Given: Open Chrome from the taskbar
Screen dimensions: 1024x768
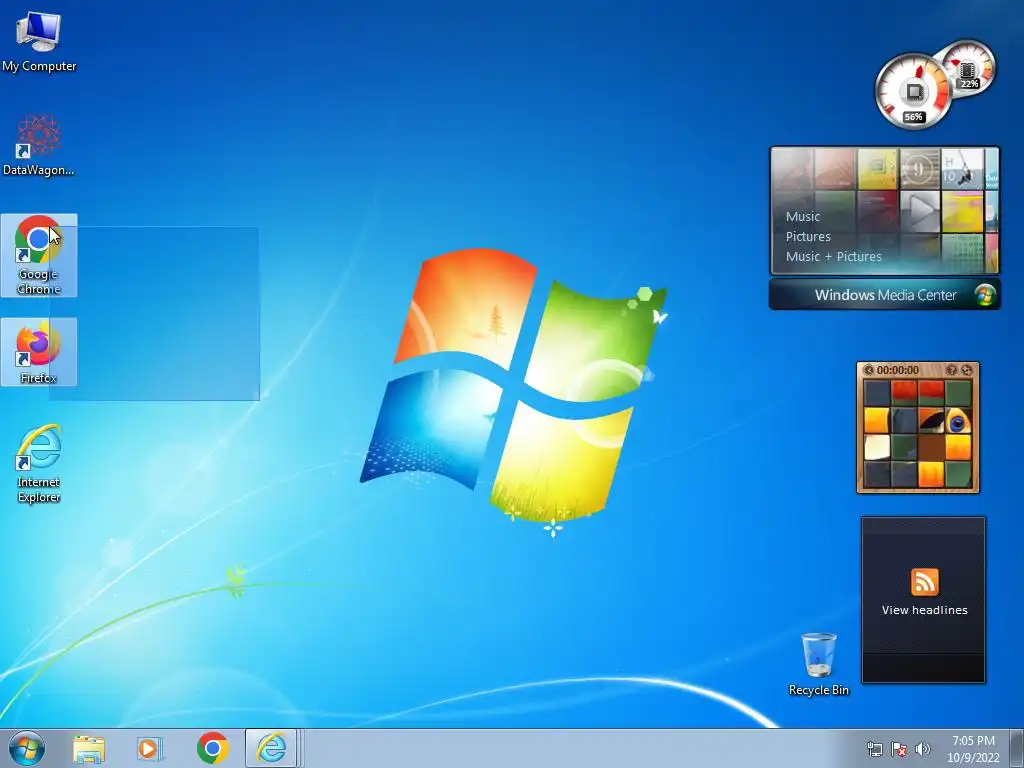Looking at the screenshot, I should 212,748.
